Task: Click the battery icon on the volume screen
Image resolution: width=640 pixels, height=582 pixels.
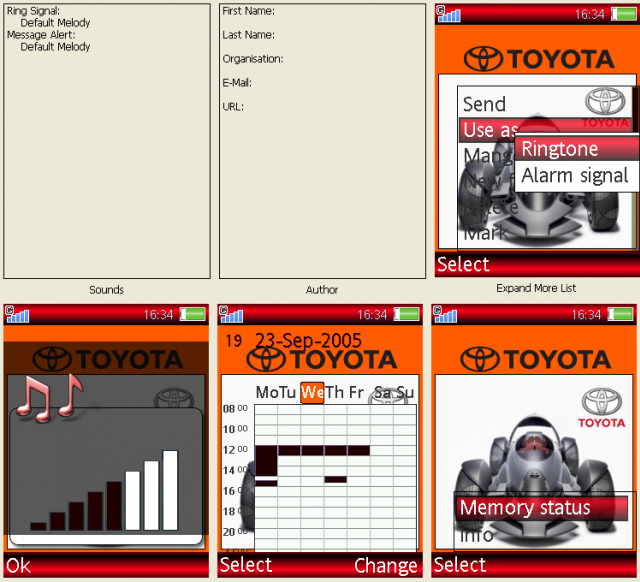Action: pos(193,314)
